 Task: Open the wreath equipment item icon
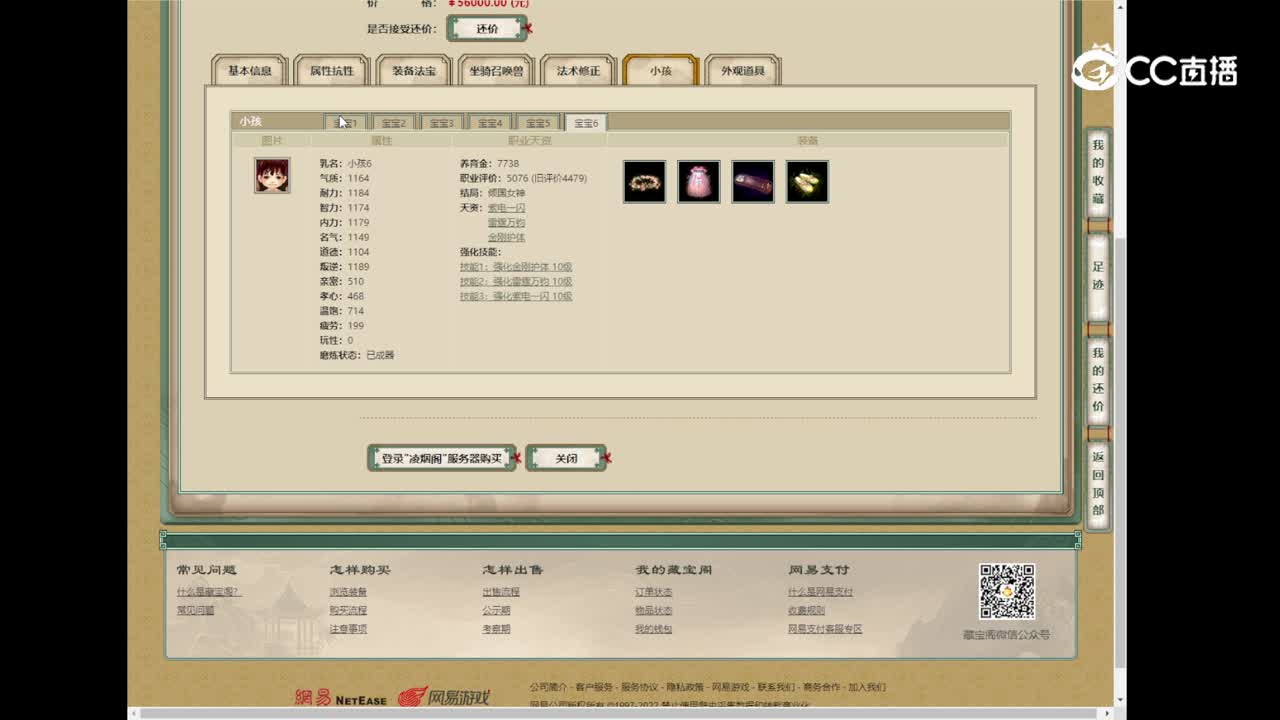pyautogui.click(x=644, y=180)
